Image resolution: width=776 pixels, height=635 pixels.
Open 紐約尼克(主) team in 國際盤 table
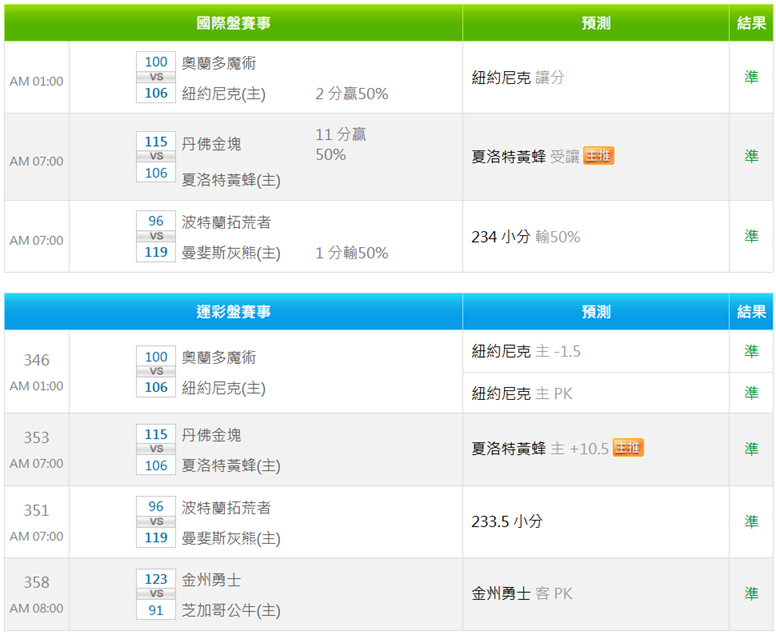(224, 94)
